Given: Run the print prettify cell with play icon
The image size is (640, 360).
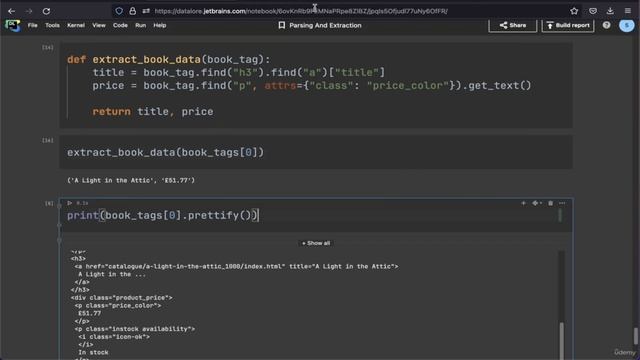Looking at the screenshot, I should tap(70, 203).
